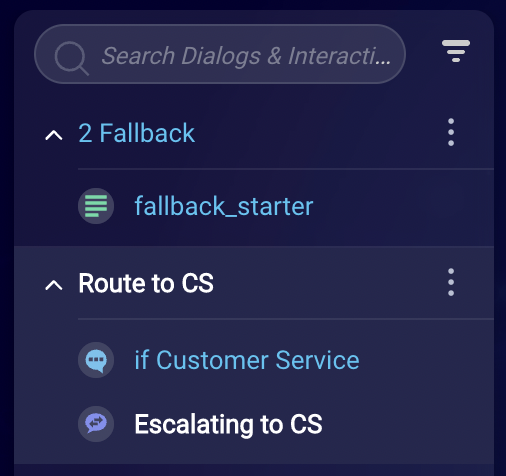The width and height of the screenshot is (506, 476).
Task: Click the blue speech bubble icon
Action: (96, 360)
